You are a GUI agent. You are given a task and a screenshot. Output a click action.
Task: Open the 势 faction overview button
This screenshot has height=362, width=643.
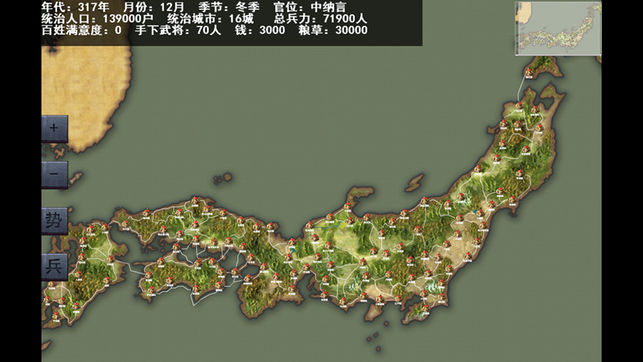(x=55, y=221)
